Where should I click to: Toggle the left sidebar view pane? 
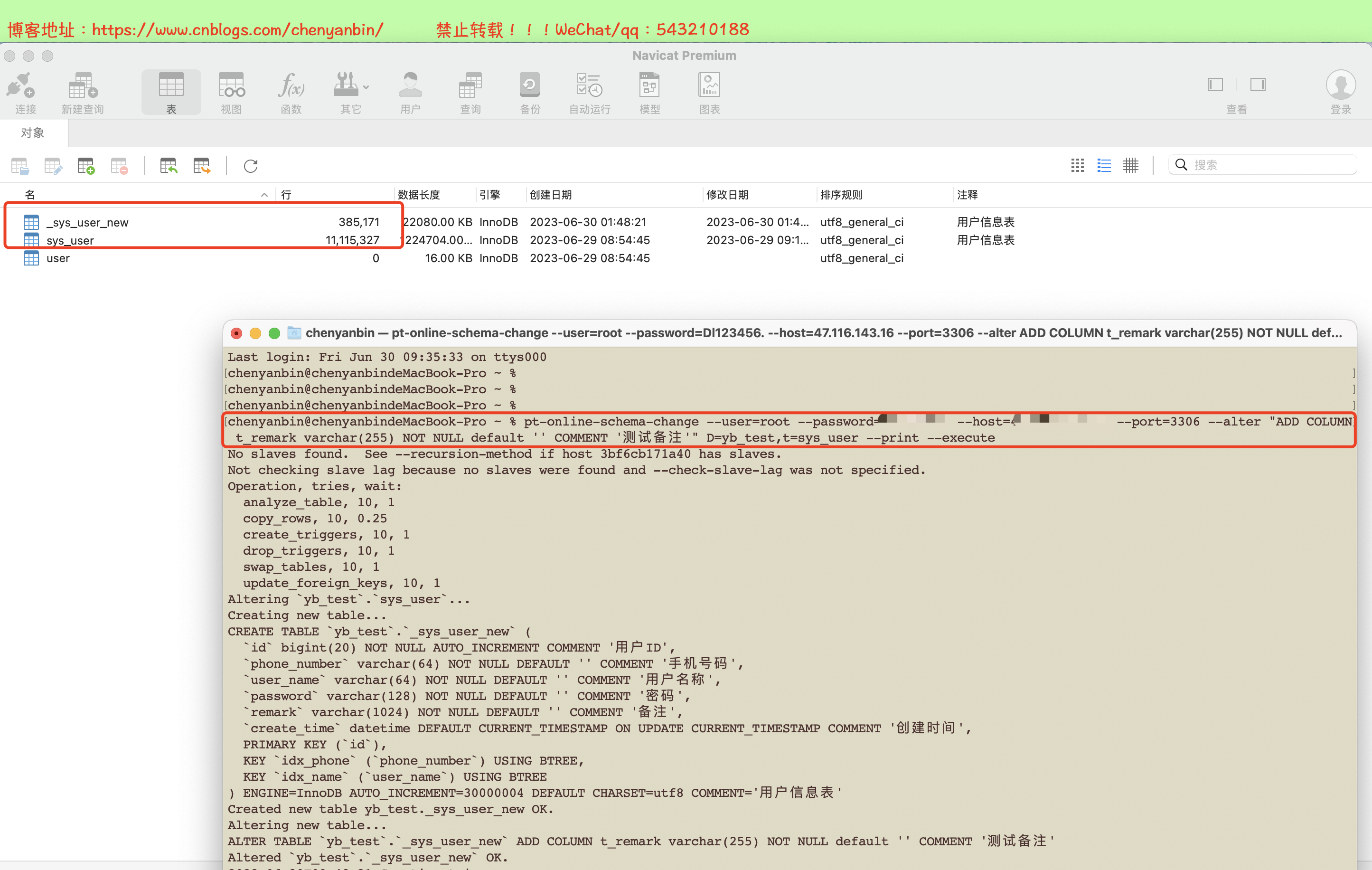coord(1215,85)
